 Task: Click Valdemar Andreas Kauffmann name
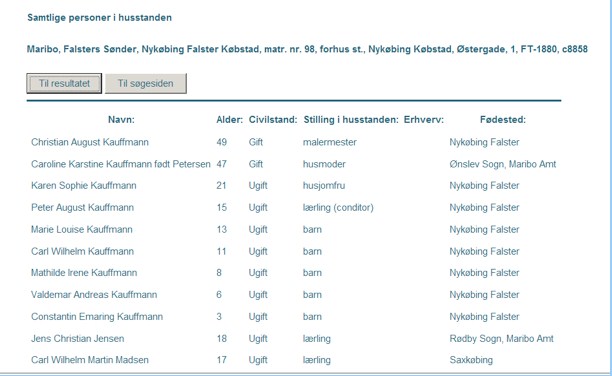coord(94,294)
